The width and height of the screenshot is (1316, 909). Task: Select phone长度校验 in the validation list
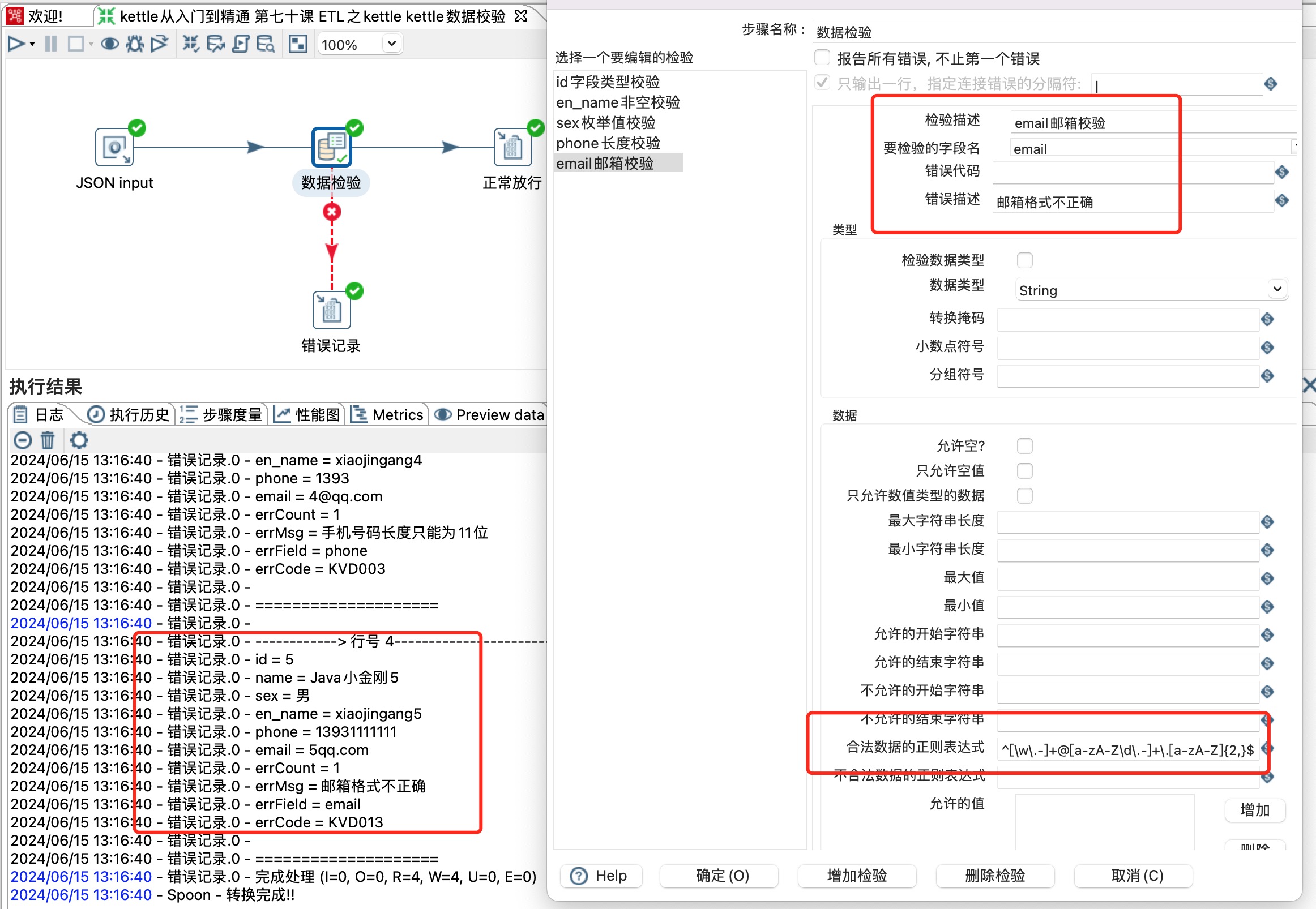(608, 143)
